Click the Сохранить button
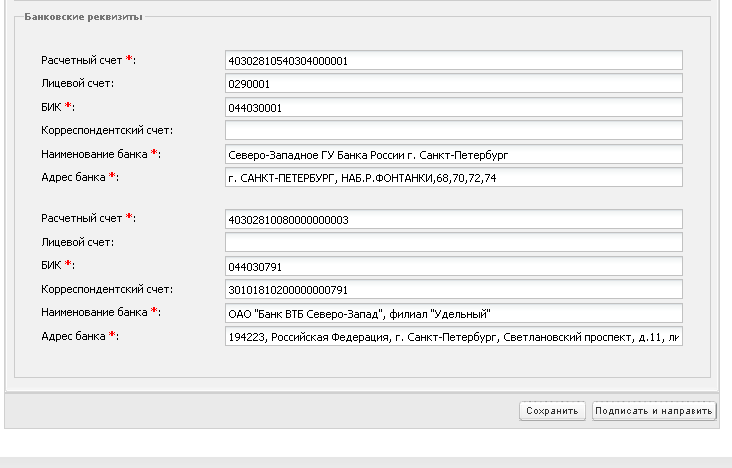732x468 pixels. [552, 411]
